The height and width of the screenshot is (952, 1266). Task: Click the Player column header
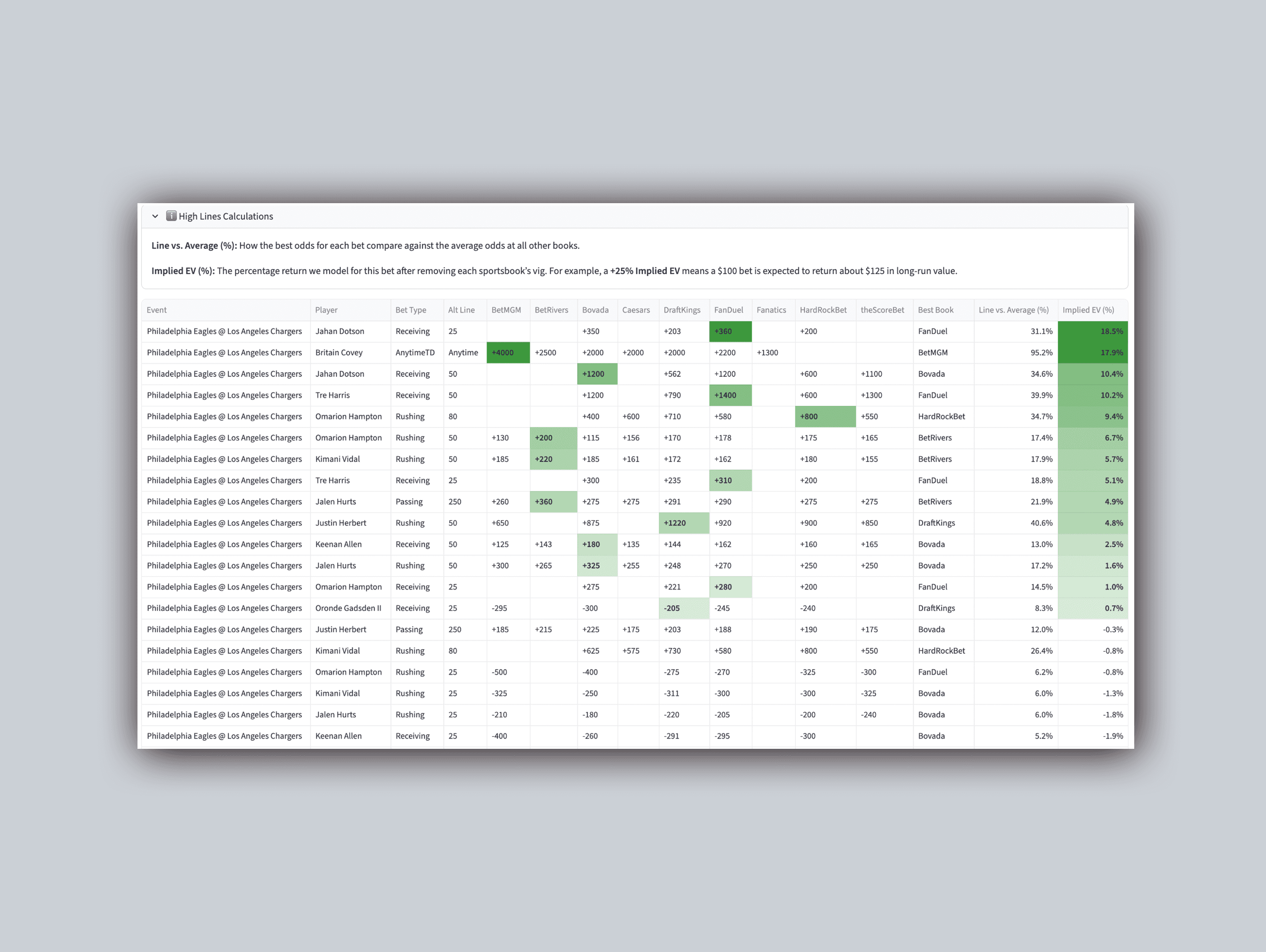pos(326,310)
